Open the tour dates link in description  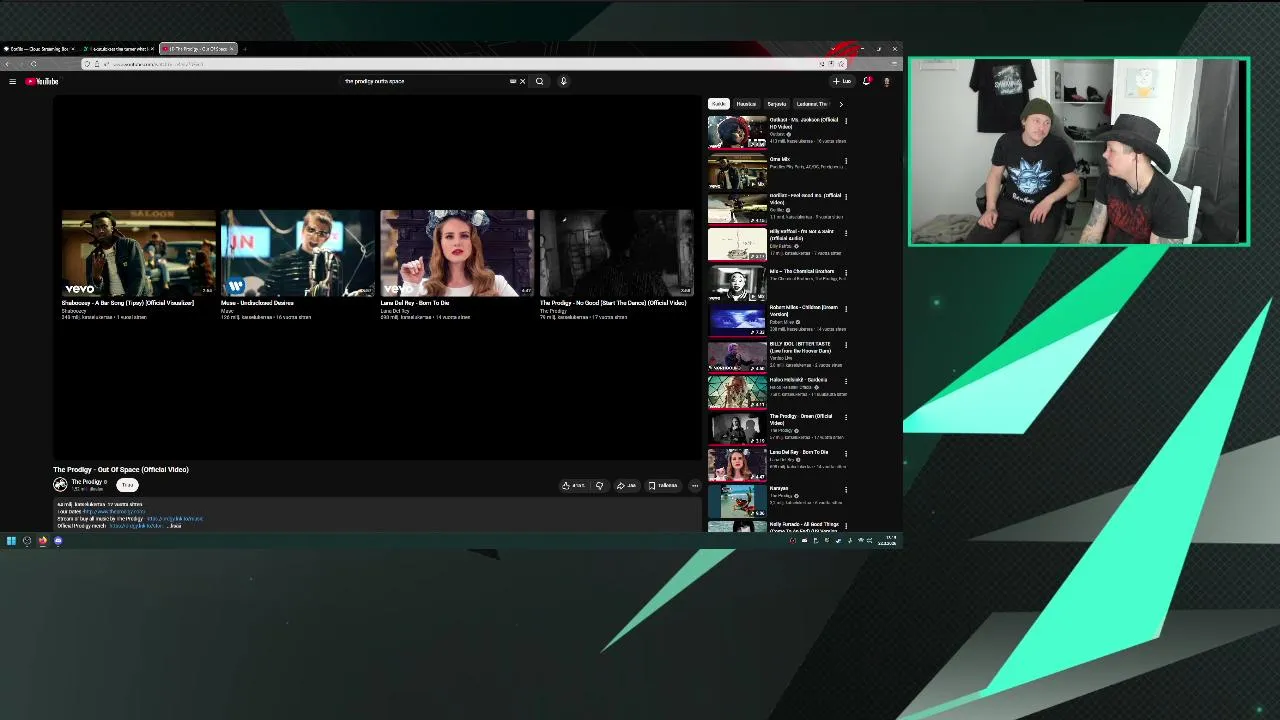click(x=114, y=512)
